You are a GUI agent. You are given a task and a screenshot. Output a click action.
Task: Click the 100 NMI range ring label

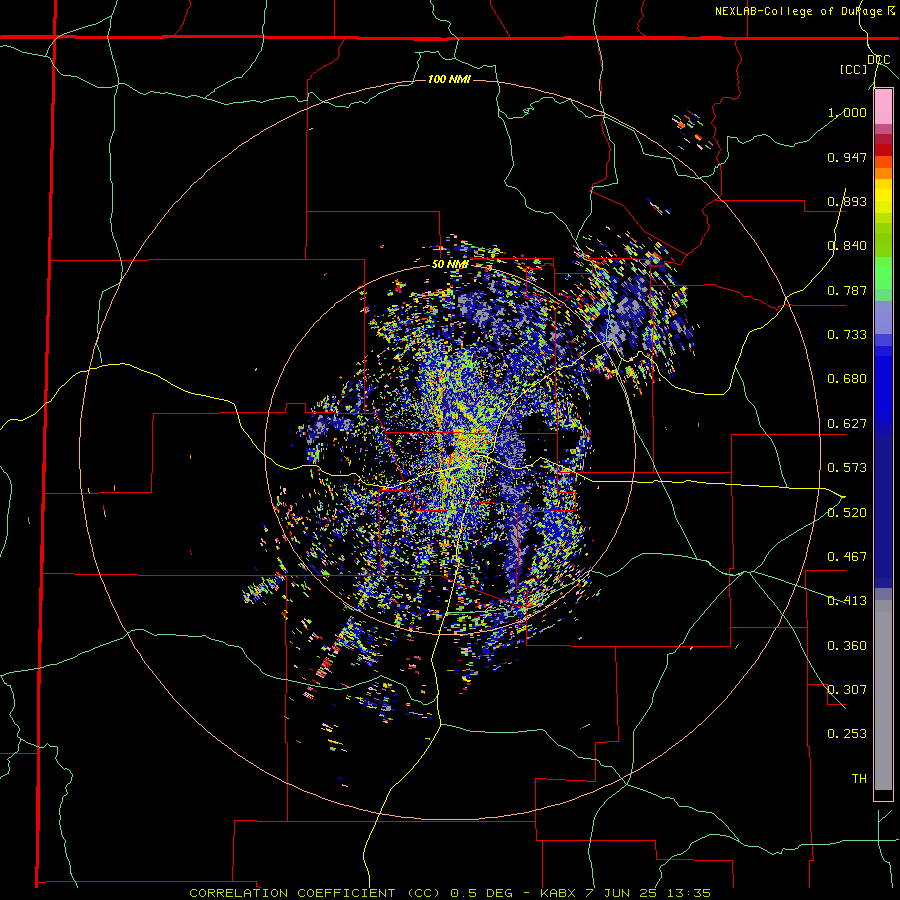(x=449, y=79)
